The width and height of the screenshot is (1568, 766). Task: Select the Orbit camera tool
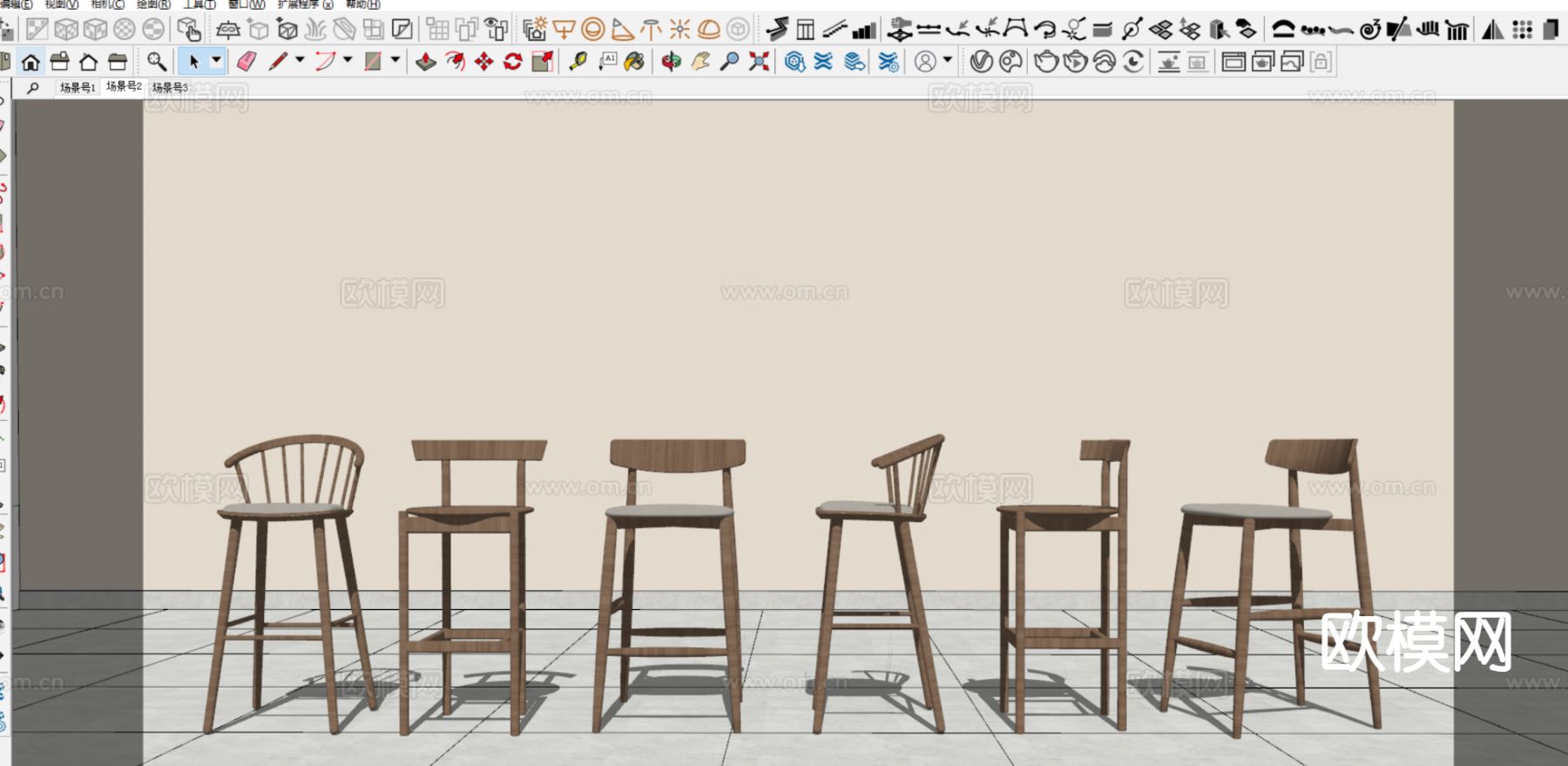pyautogui.click(x=671, y=62)
